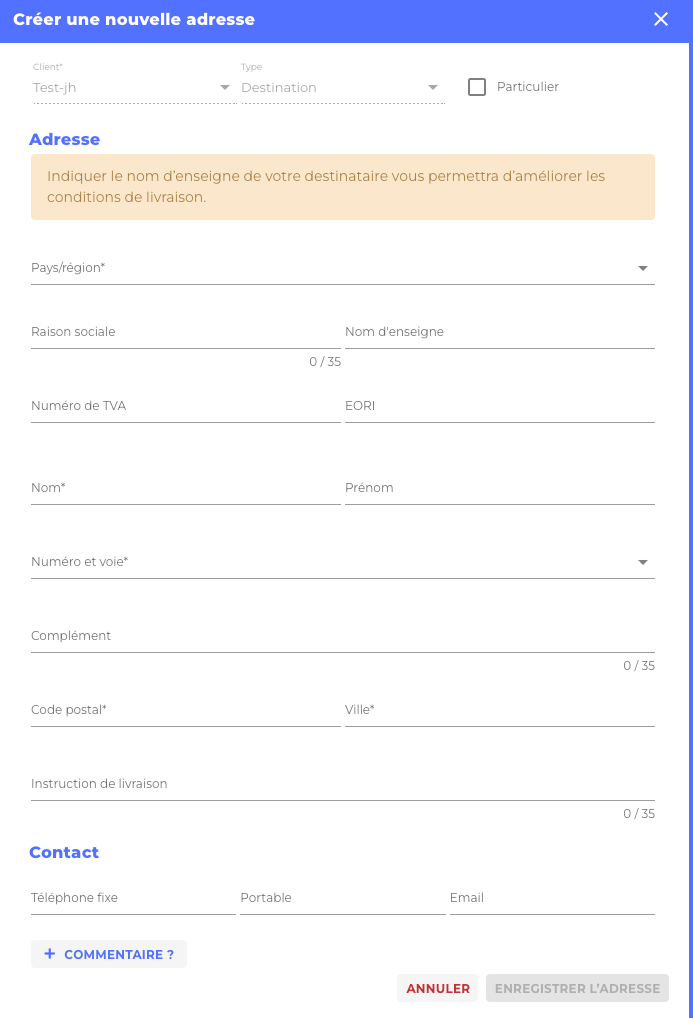Expand the Pays/région dropdown
This screenshot has width=693, height=1018.
642,269
